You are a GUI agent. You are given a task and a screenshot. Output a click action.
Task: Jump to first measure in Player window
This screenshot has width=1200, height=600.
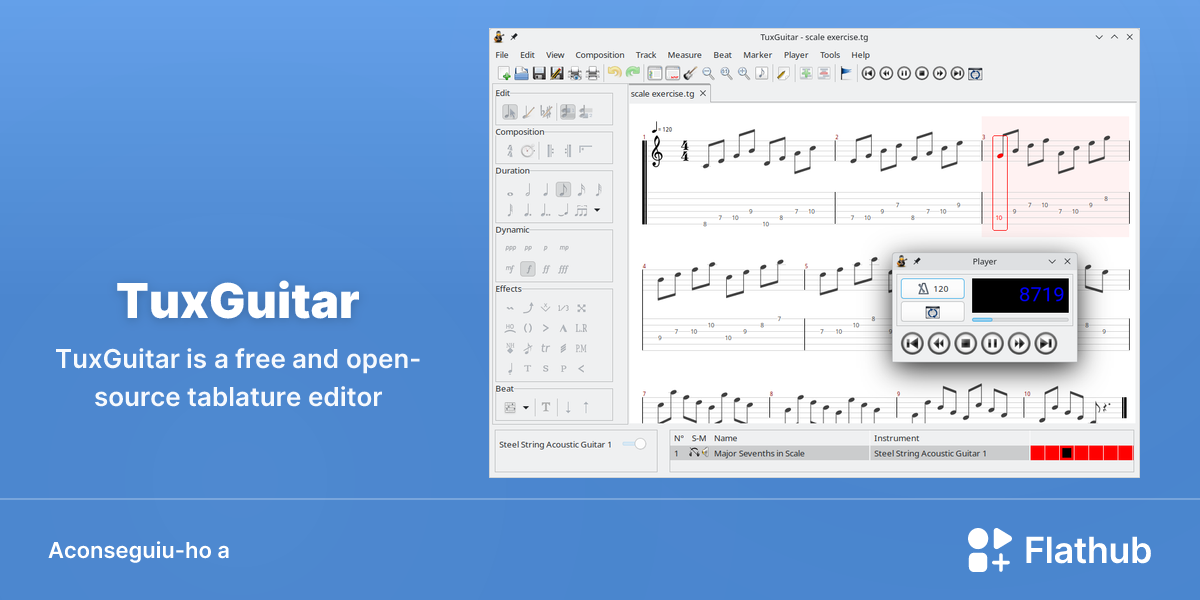[x=911, y=344]
